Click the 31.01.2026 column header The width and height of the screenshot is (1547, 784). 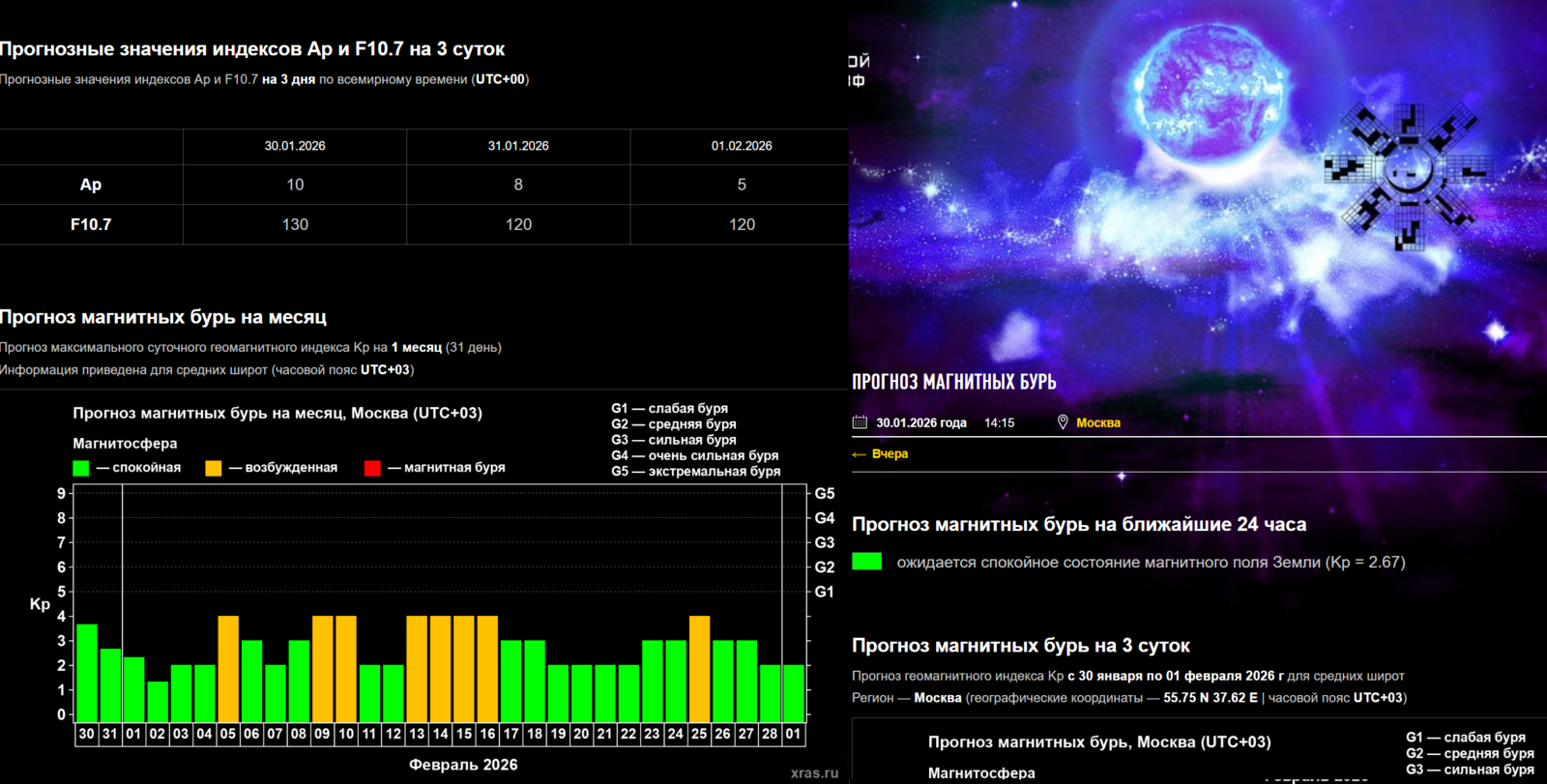coord(518,146)
